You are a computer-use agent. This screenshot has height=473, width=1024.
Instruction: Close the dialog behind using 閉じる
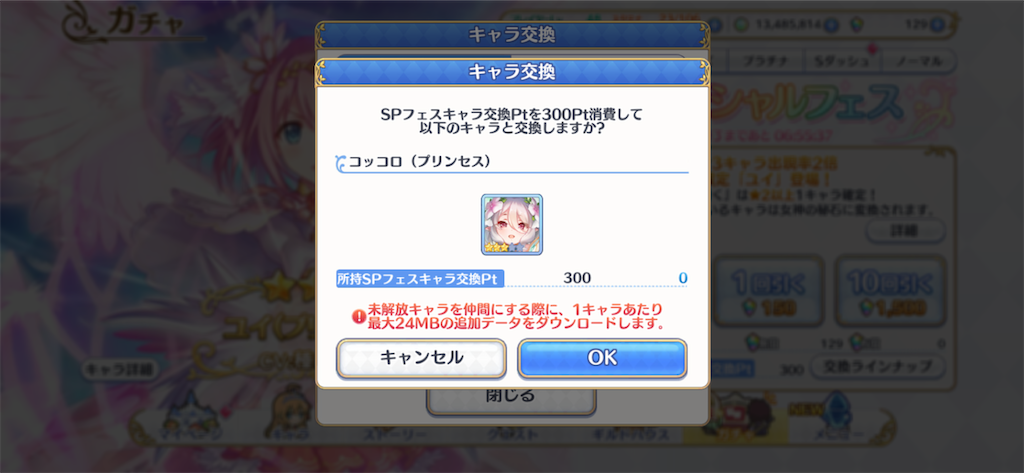(511, 396)
